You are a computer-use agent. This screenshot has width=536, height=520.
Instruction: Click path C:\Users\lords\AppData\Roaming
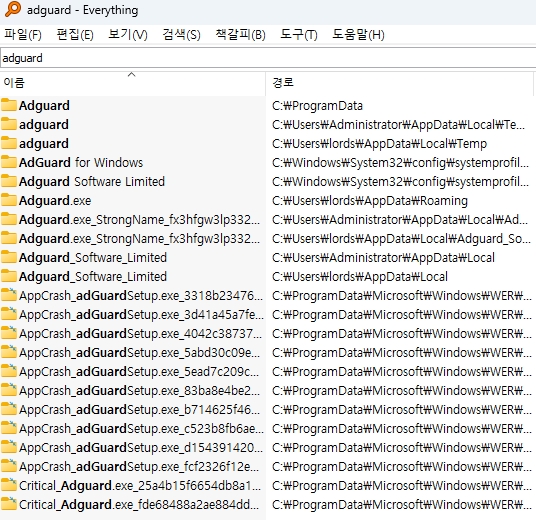pos(370,201)
